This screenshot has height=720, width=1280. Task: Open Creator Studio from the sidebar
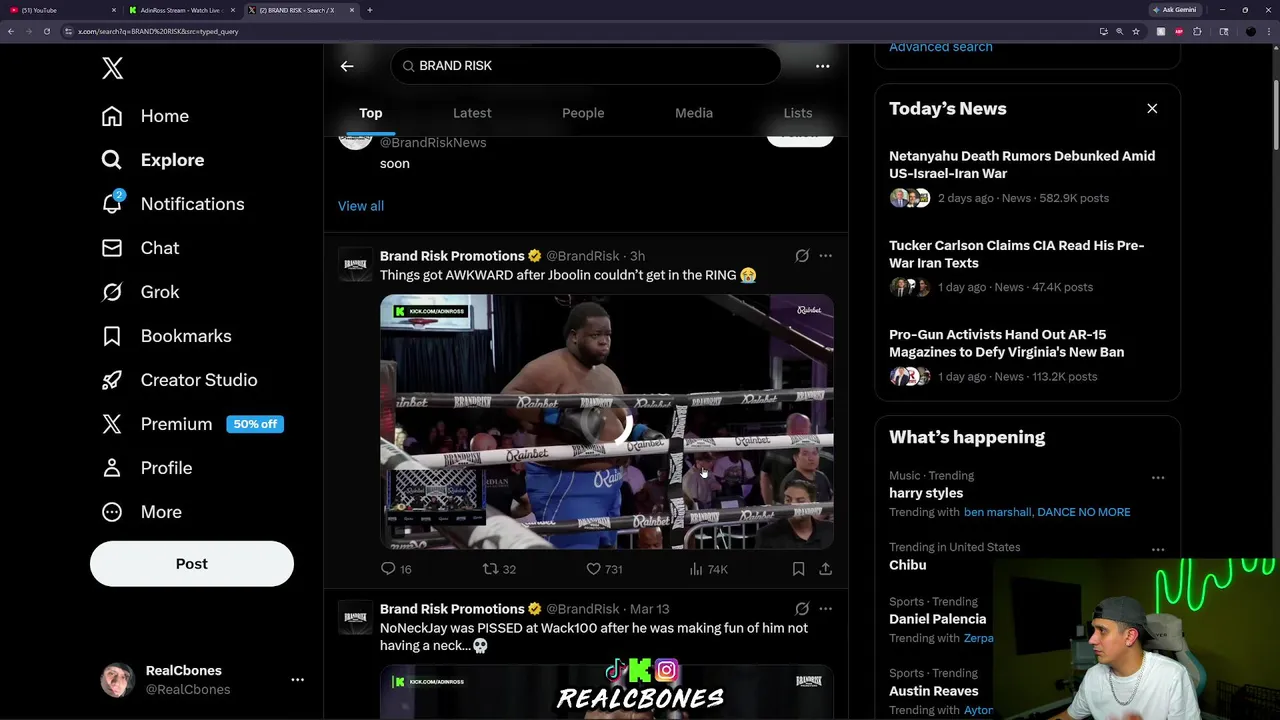point(179,380)
